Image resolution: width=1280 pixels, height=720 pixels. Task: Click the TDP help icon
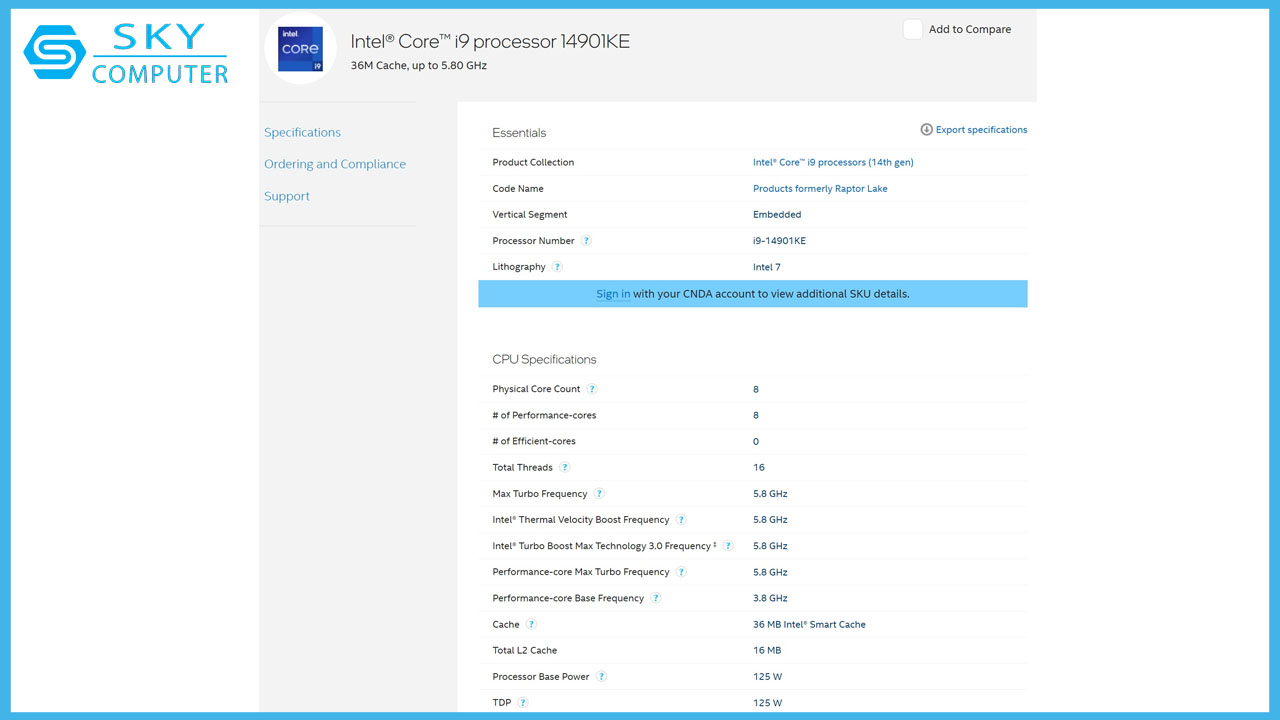pyautogui.click(x=523, y=703)
